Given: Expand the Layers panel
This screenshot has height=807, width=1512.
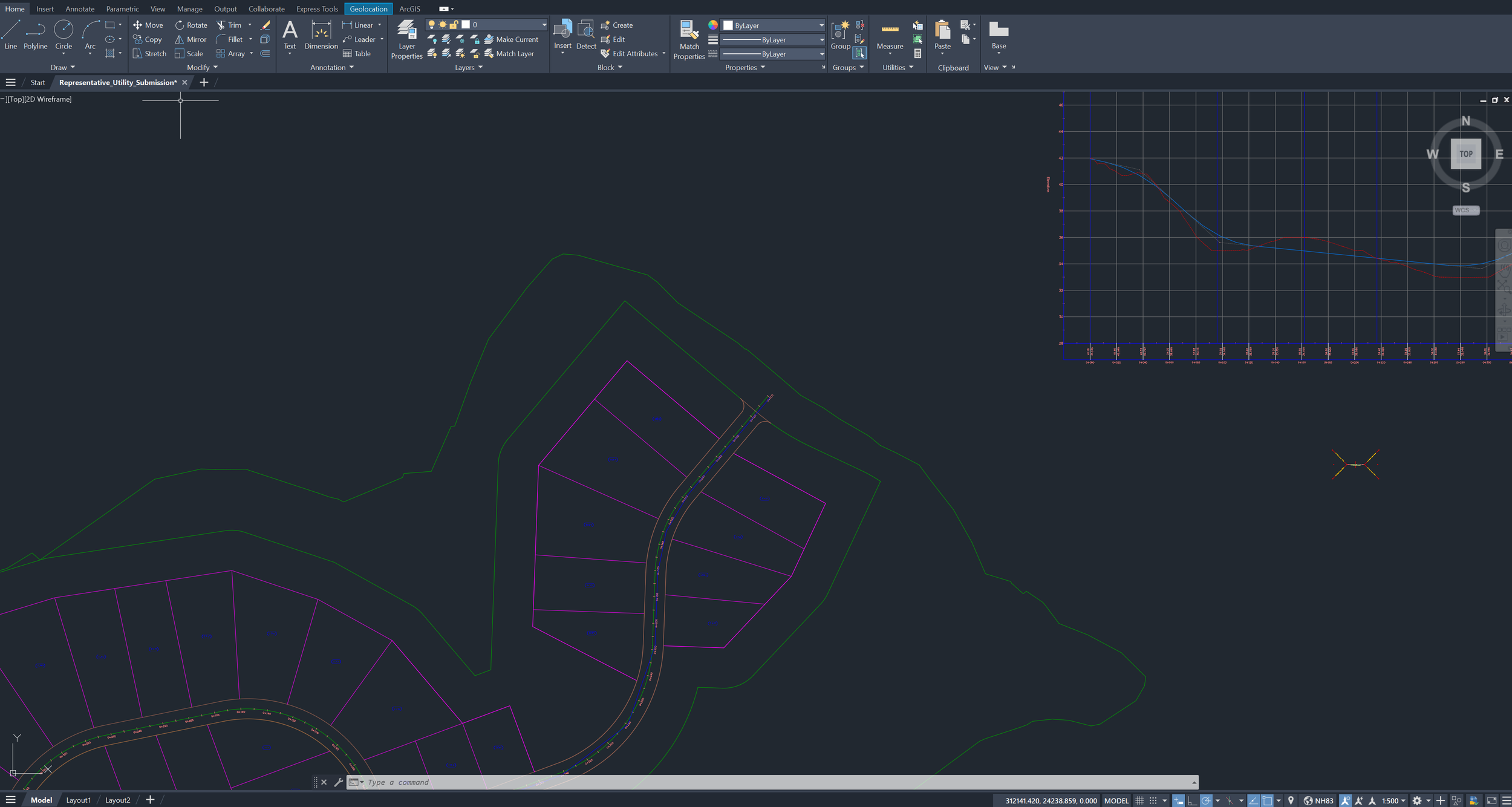Looking at the screenshot, I should tap(469, 67).
